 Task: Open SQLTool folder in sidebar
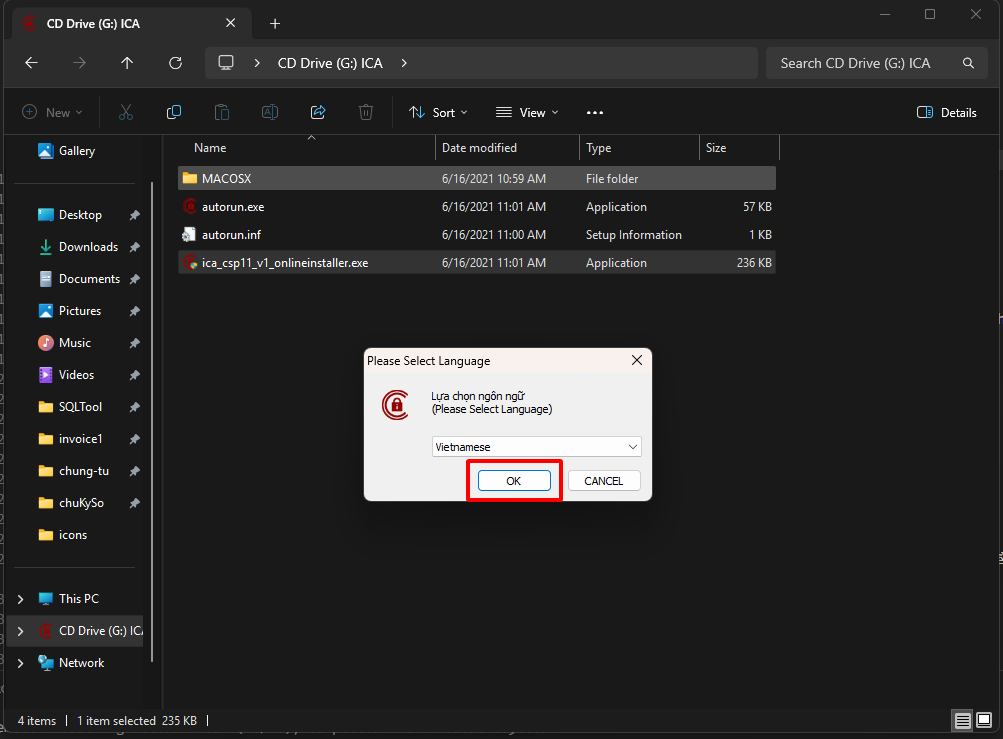[80, 407]
